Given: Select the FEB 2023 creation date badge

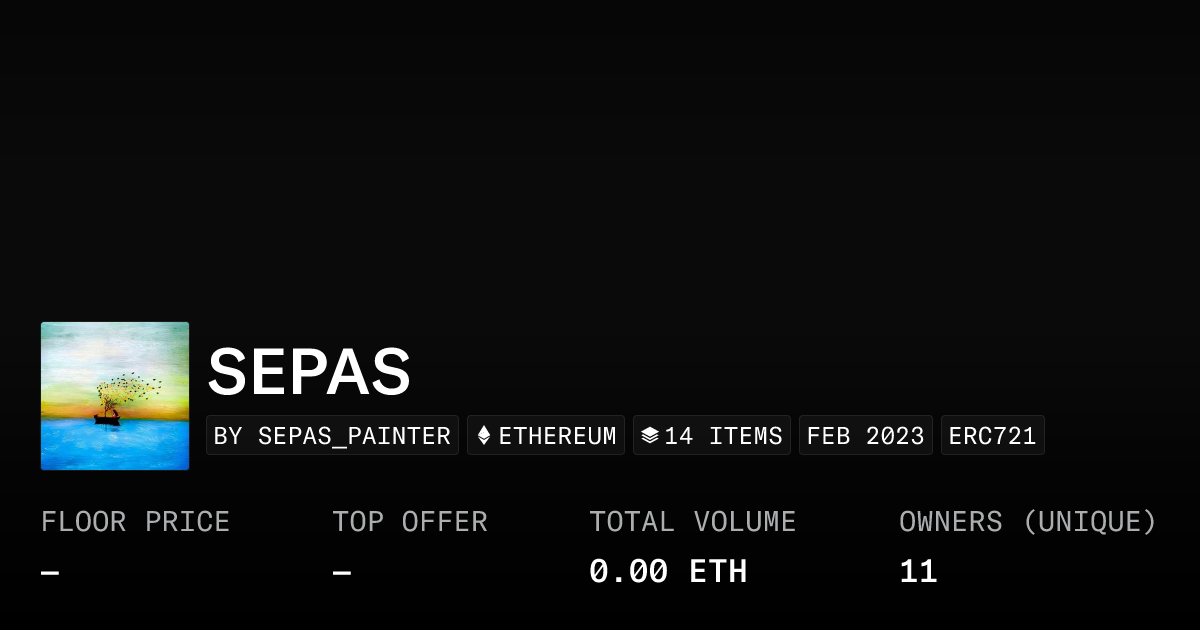Looking at the screenshot, I should [x=865, y=436].
